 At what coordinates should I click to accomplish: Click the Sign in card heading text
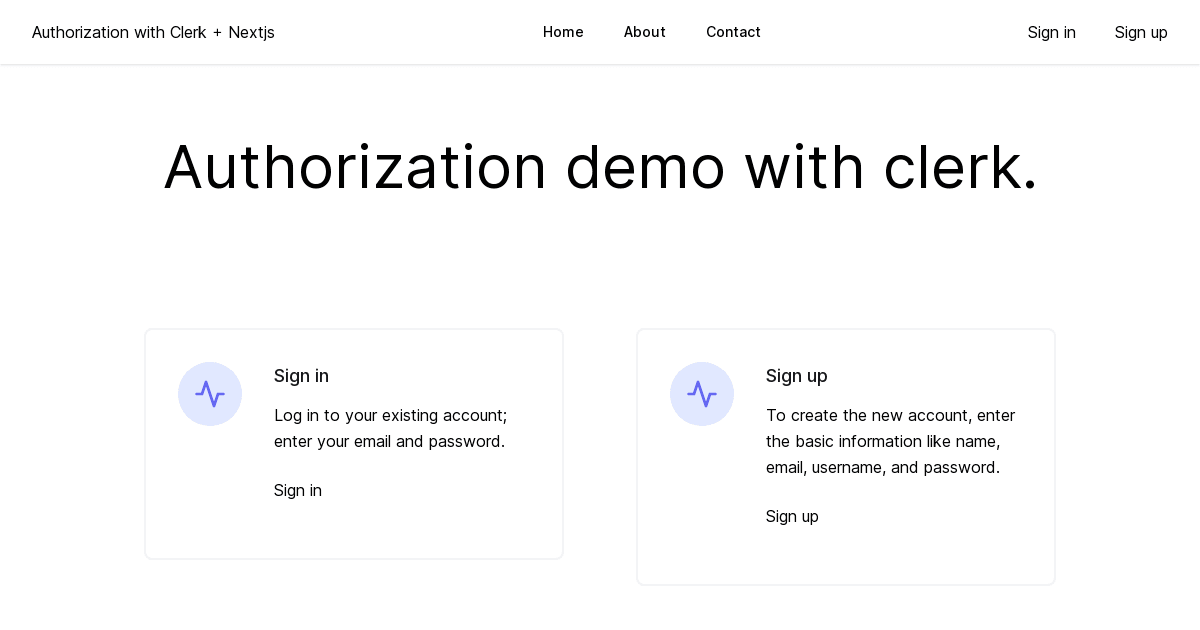coord(301,376)
